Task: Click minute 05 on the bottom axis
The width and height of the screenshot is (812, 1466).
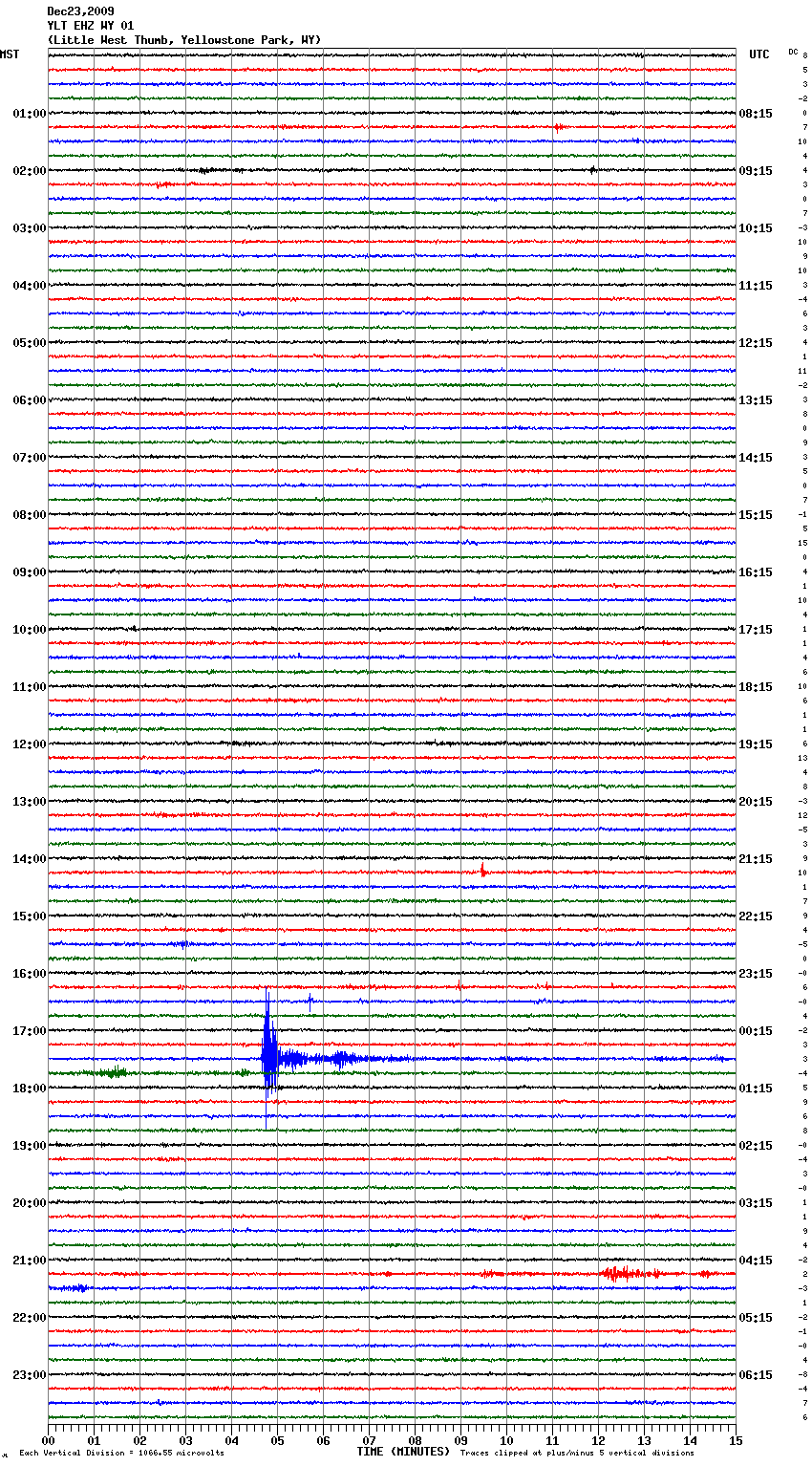Action: (x=277, y=1440)
